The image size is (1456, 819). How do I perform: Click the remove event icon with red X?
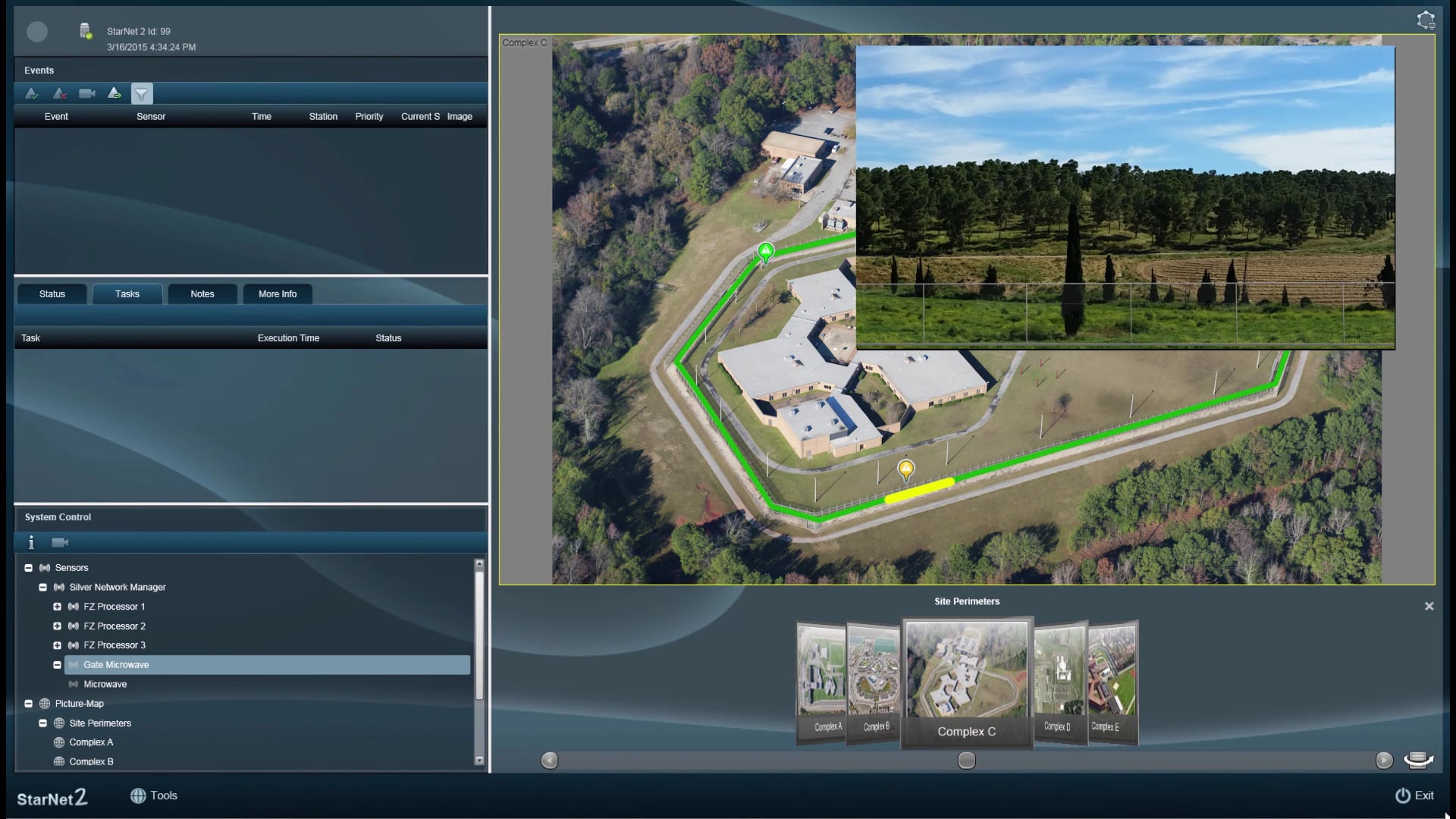click(60, 93)
